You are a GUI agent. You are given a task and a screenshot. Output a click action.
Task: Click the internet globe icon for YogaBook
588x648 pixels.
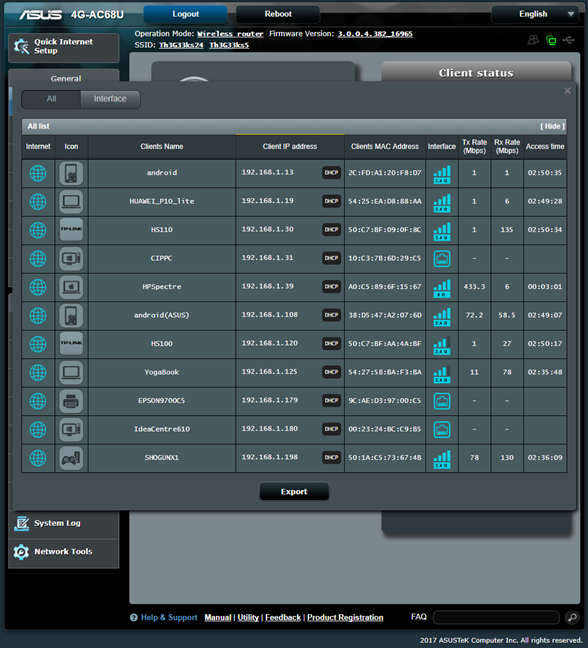(x=38, y=372)
